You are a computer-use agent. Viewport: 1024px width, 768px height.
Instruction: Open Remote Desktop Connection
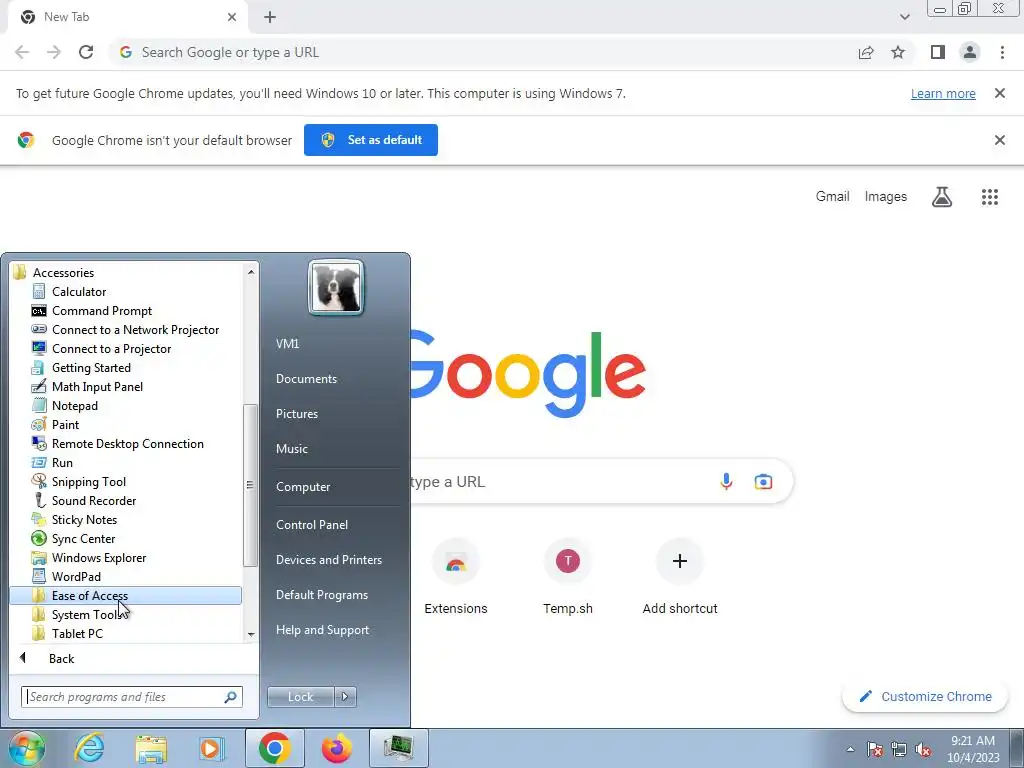click(127, 443)
